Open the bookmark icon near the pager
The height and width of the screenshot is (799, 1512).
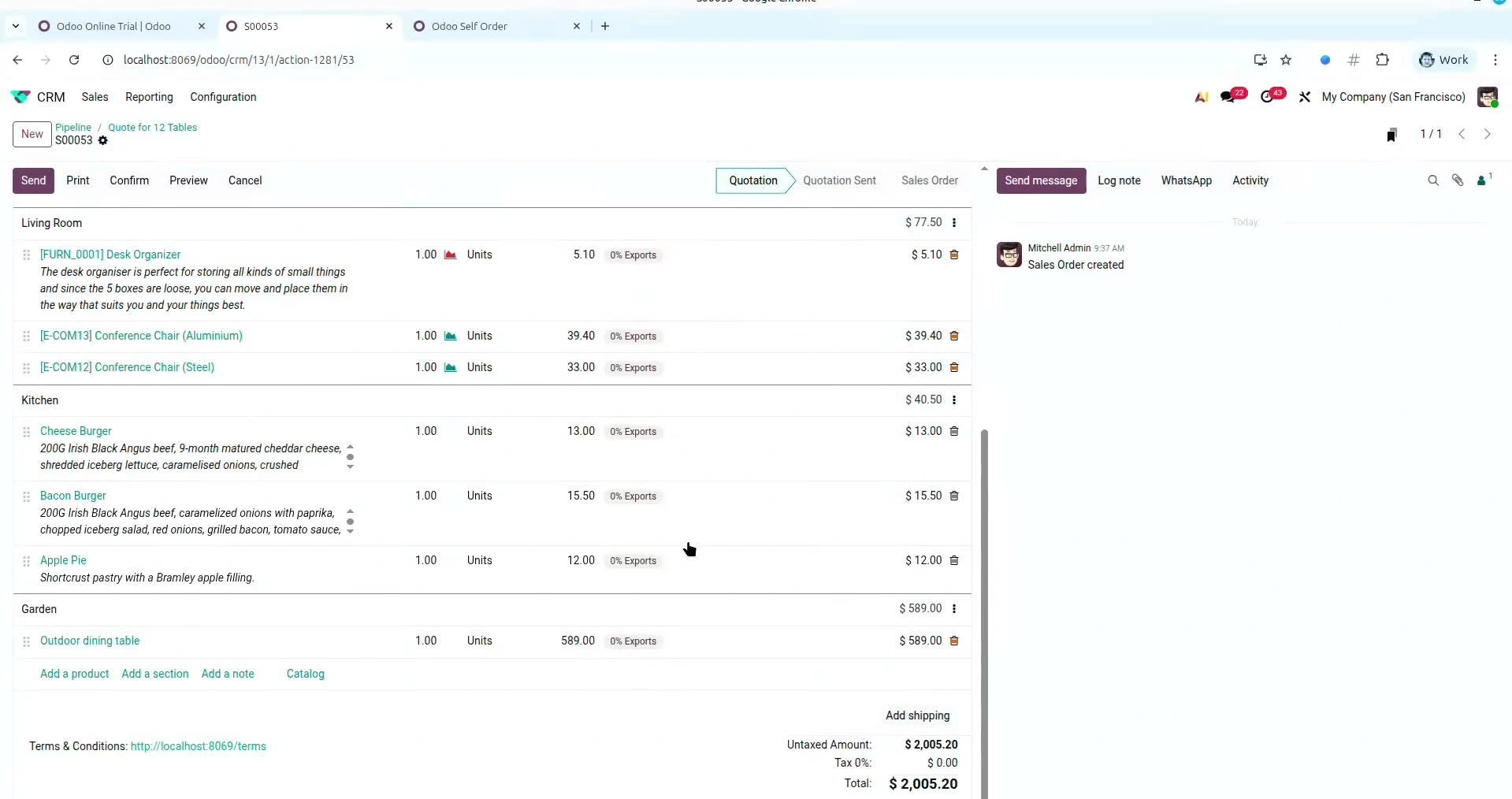click(1391, 135)
